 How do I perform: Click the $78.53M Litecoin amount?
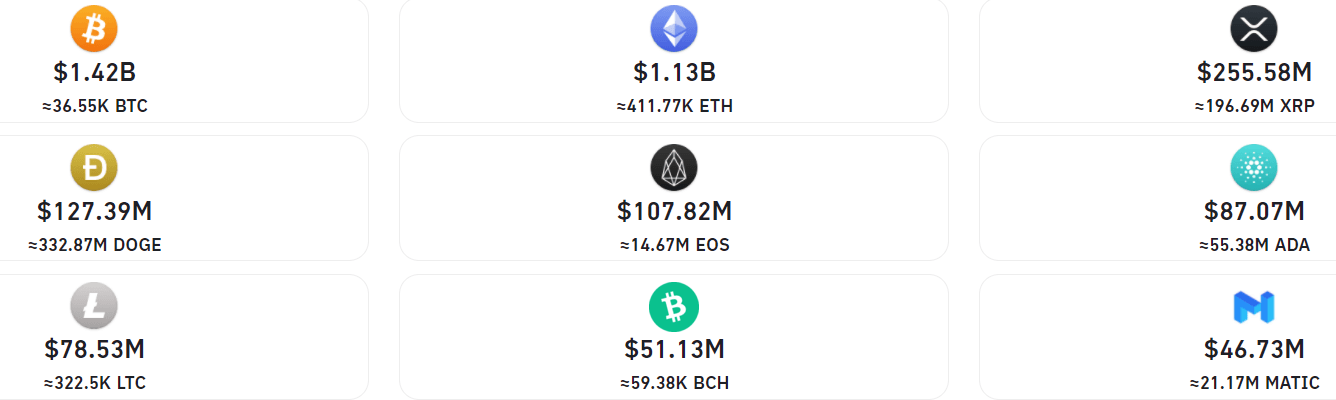[94, 350]
